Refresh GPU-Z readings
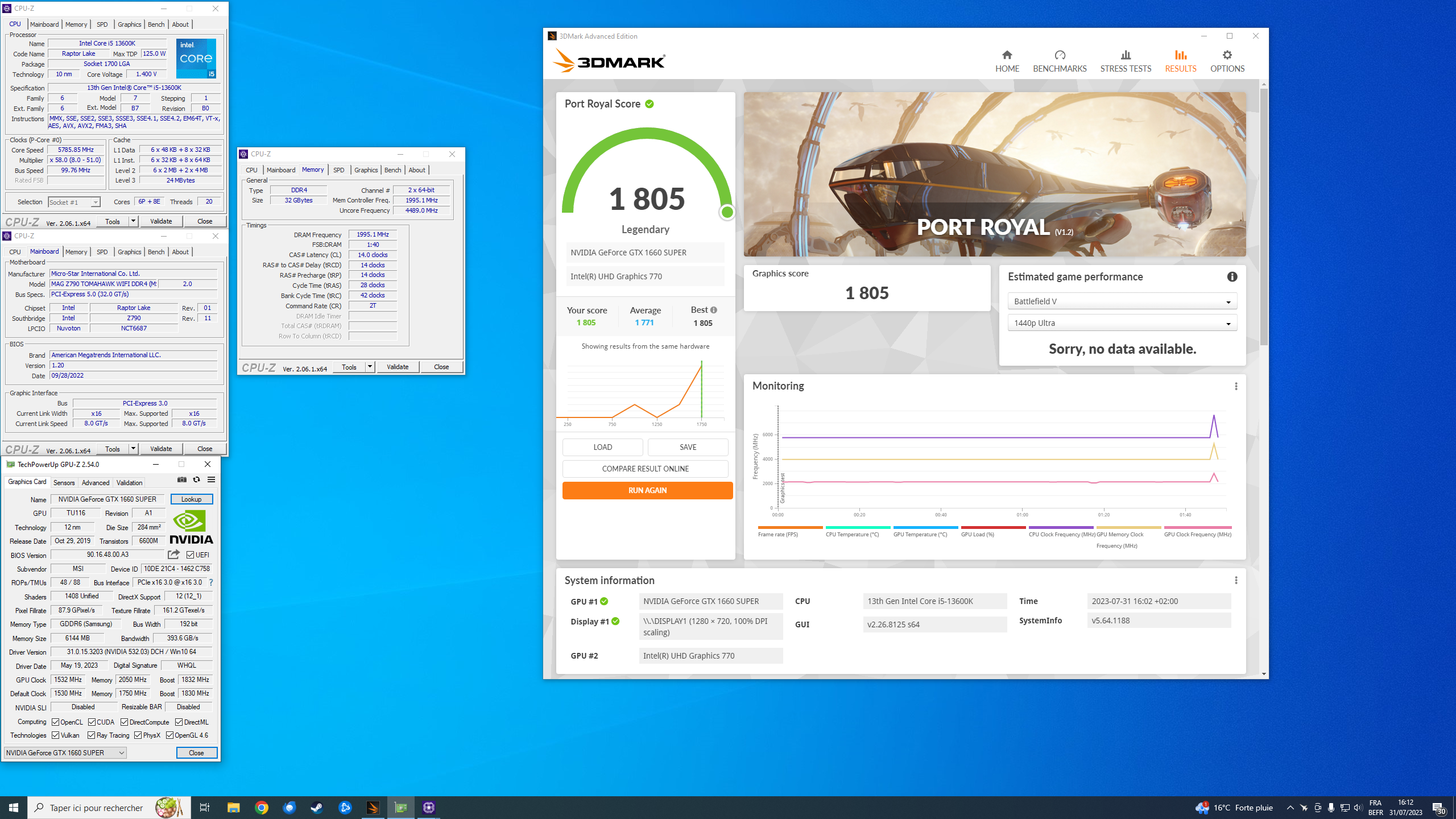The height and width of the screenshot is (819, 1456). click(197, 479)
